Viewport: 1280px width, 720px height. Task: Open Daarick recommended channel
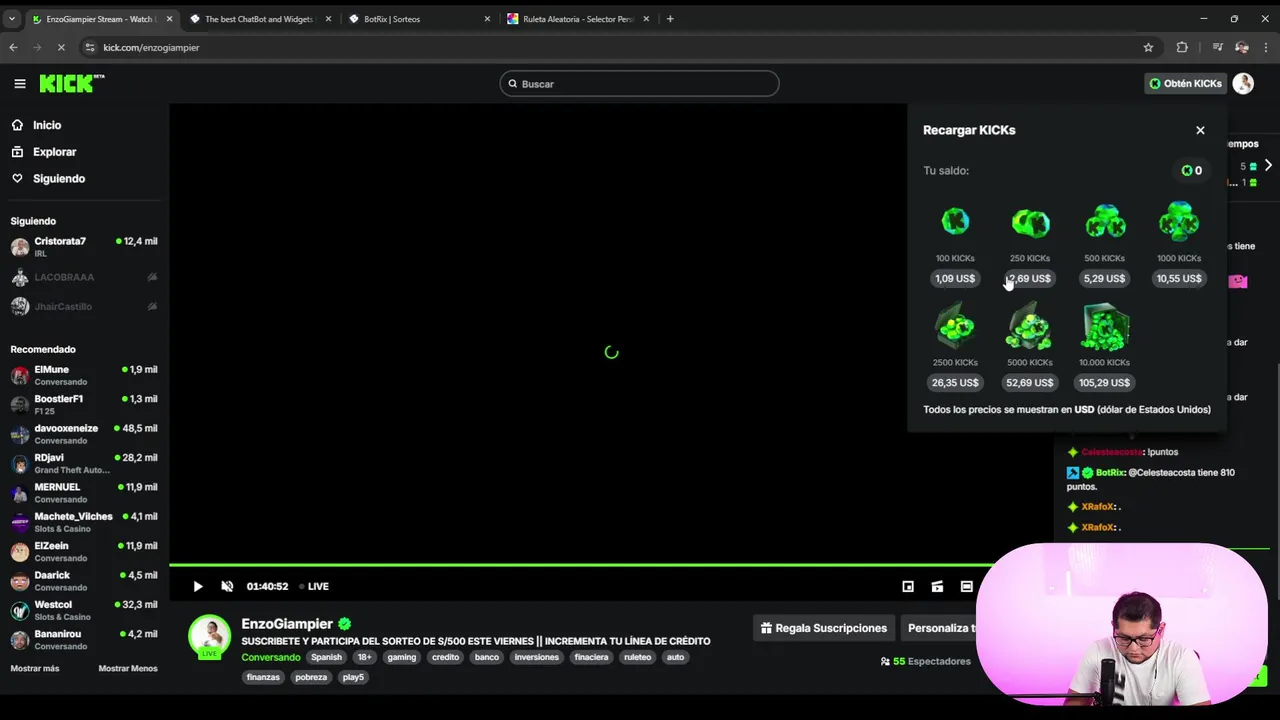tap(84, 581)
